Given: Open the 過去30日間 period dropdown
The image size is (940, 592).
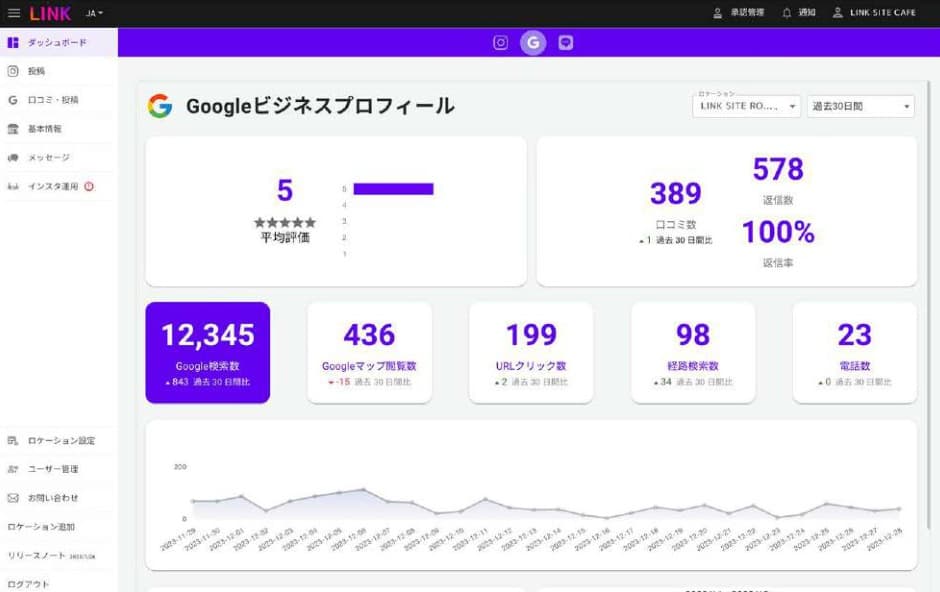Looking at the screenshot, I should [860, 106].
